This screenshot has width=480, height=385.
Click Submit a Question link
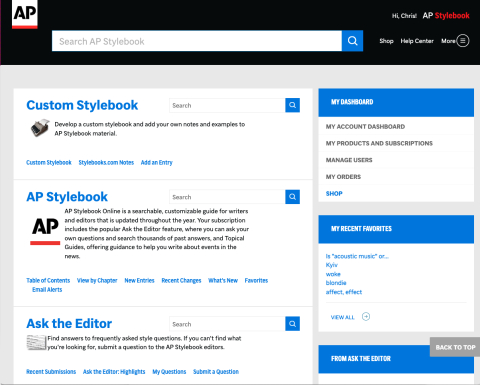(216, 371)
